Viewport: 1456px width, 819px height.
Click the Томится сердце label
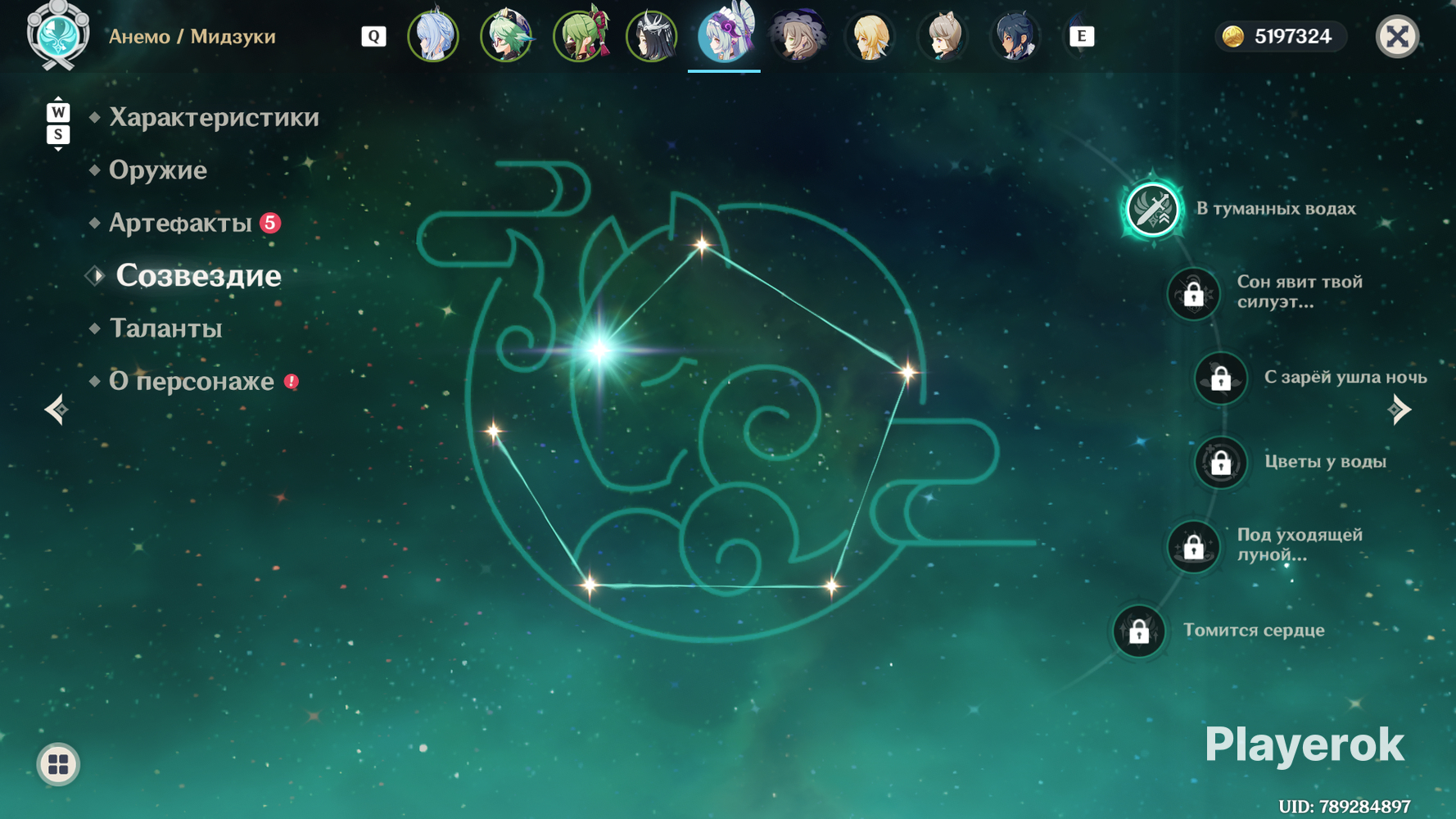pos(1254,630)
